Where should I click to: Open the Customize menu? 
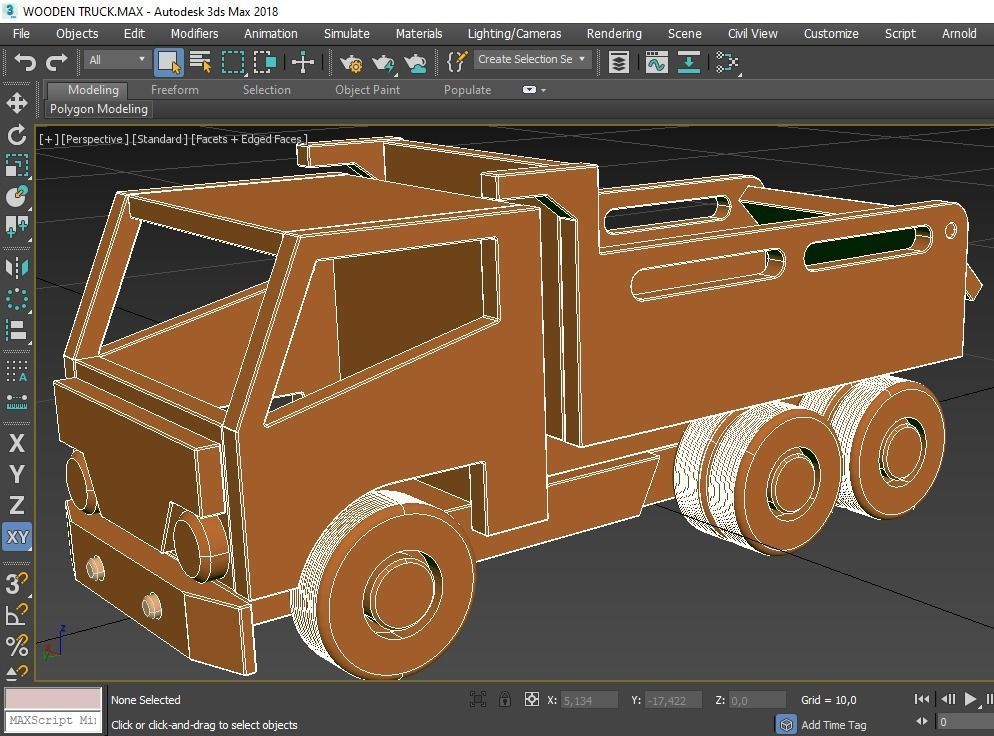click(x=831, y=34)
